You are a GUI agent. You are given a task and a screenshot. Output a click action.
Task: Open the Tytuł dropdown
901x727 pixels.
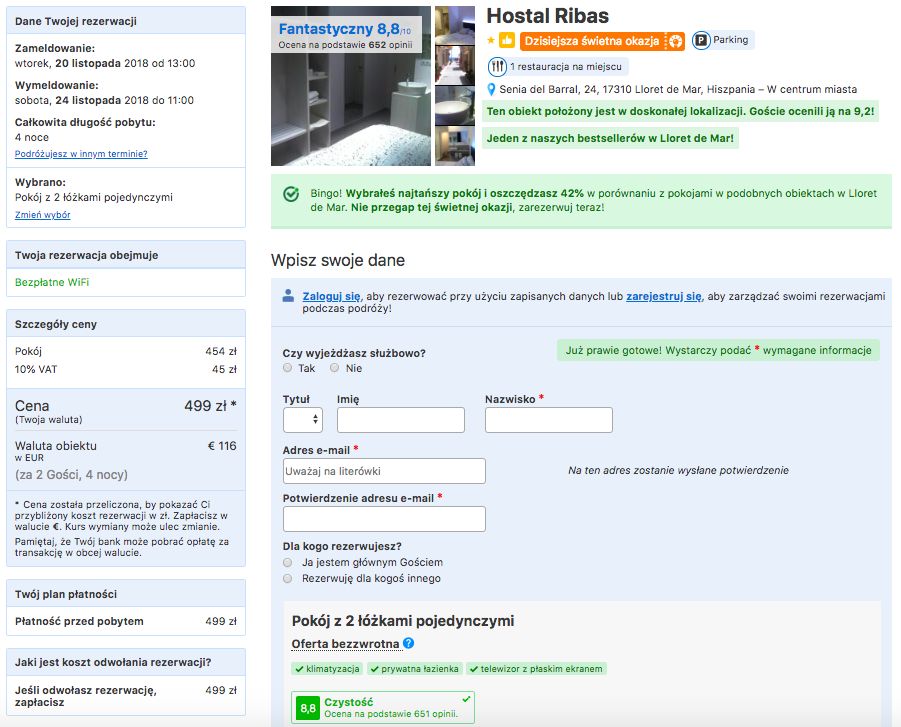point(302,420)
